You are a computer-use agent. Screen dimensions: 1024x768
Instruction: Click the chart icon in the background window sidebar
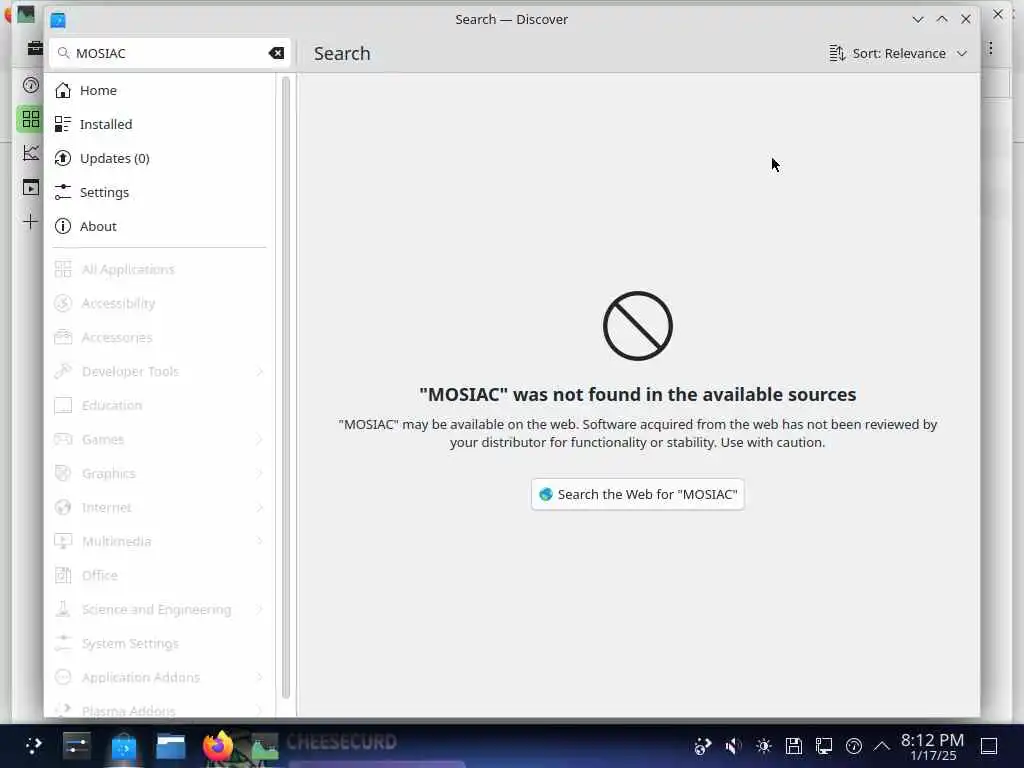point(31,153)
